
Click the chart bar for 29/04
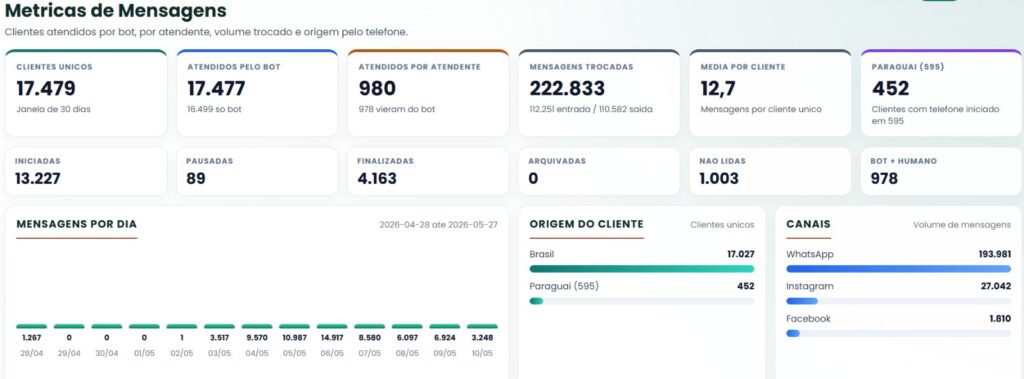pos(69,326)
